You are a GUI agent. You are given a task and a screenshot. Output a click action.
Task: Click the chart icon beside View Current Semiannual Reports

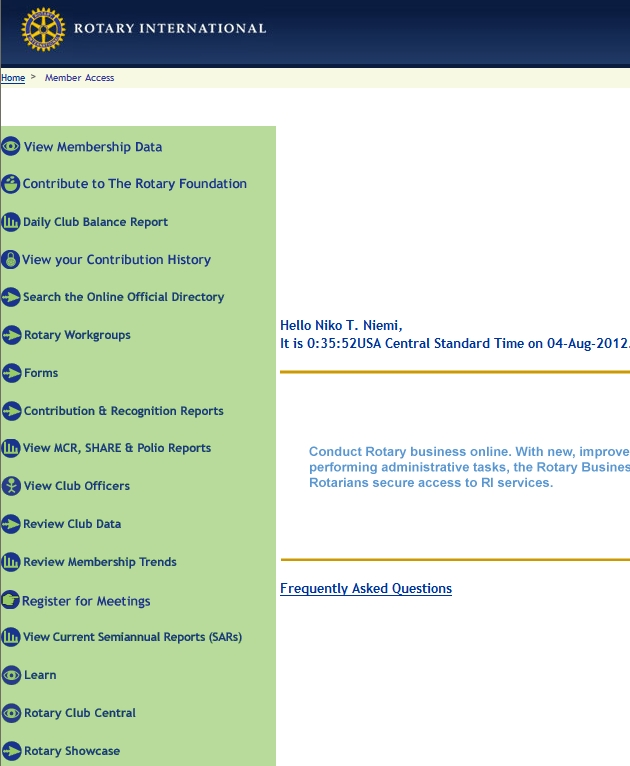11,637
